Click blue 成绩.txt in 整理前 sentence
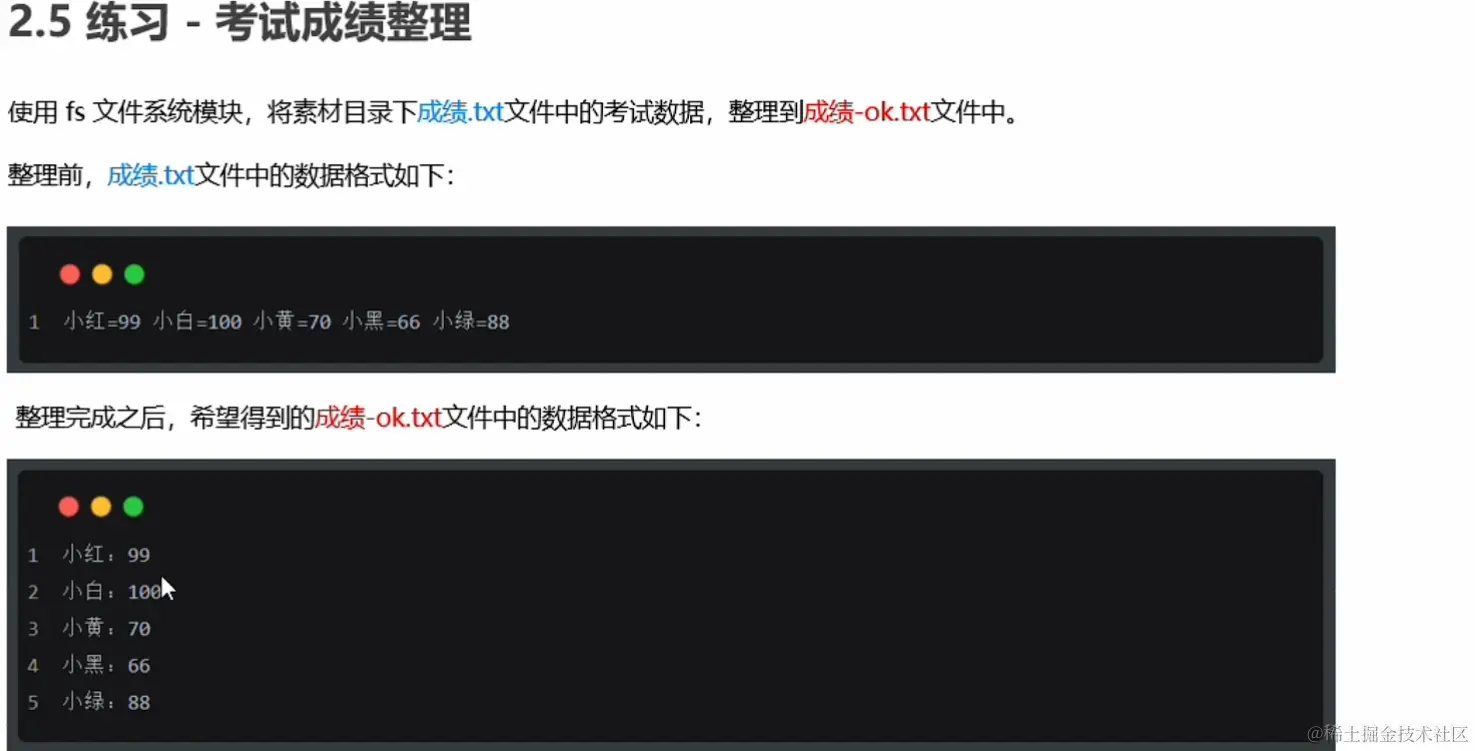Screen dimensions: 1475x751 tap(150, 176)
